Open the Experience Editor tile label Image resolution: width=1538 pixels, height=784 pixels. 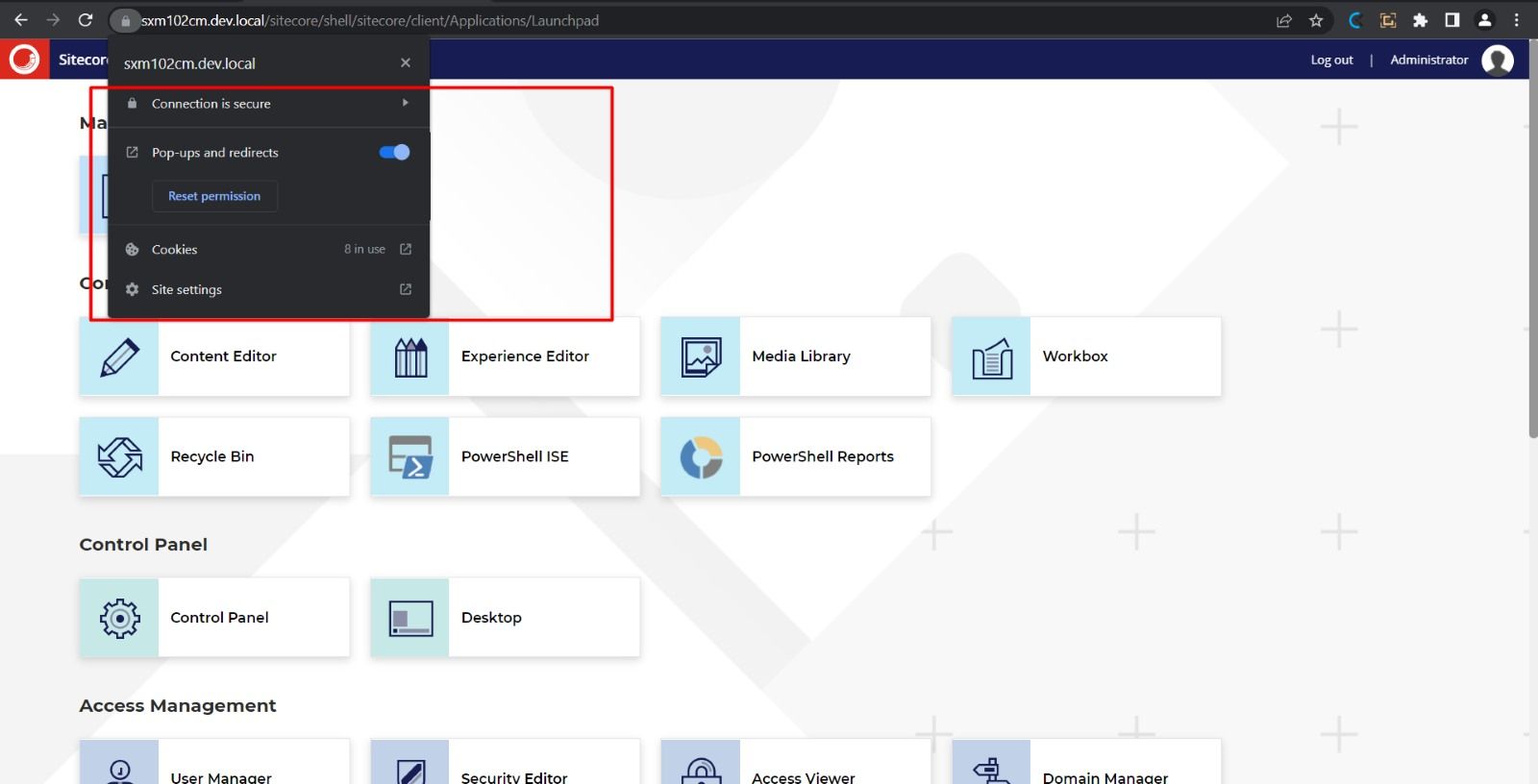pos(525,356)
